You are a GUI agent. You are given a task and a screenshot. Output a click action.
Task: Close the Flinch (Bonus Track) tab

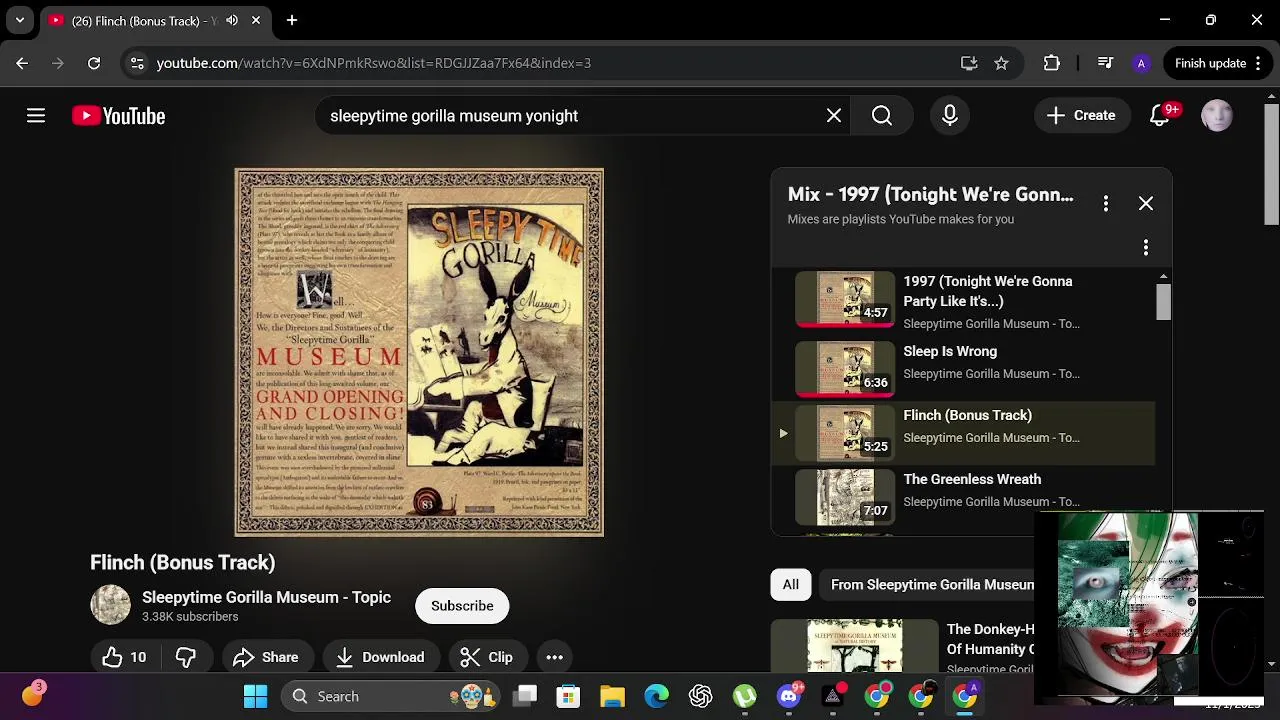(256, 20)
